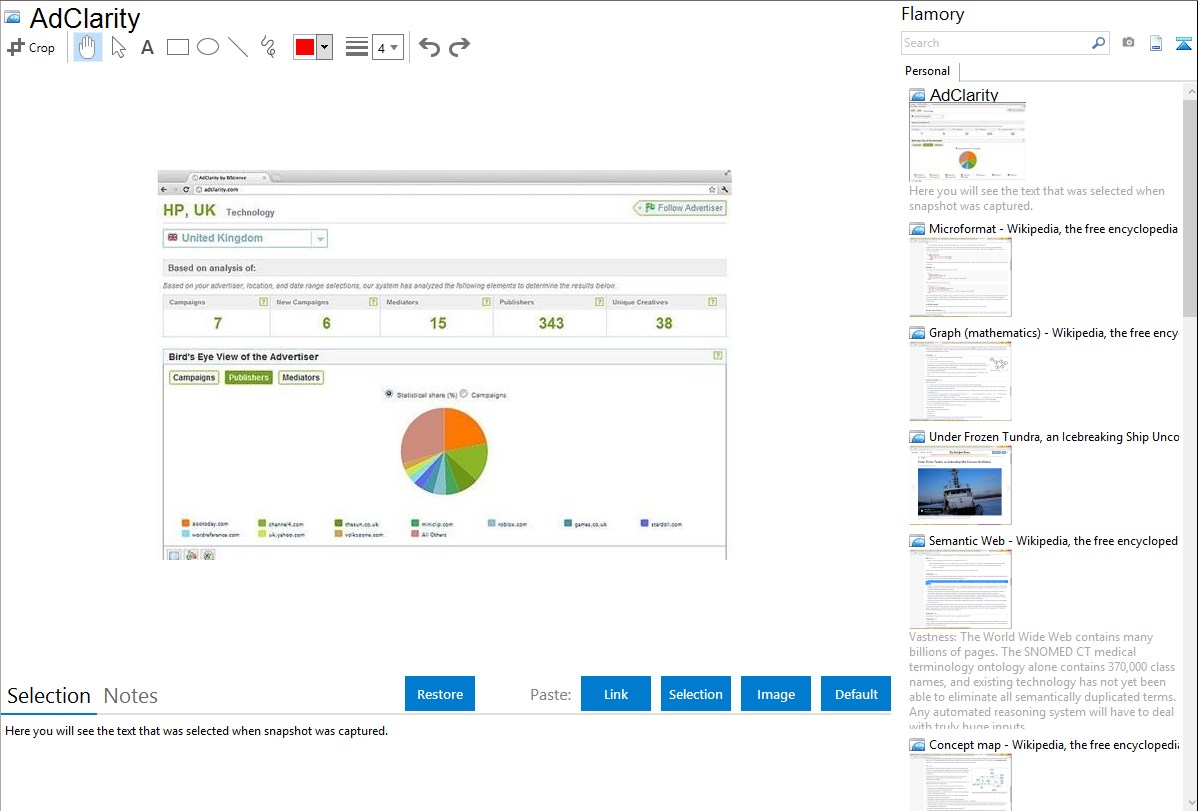Click the line thickness icon
The height and width of the screenshot is (811, 1198).
pos(357,47)
